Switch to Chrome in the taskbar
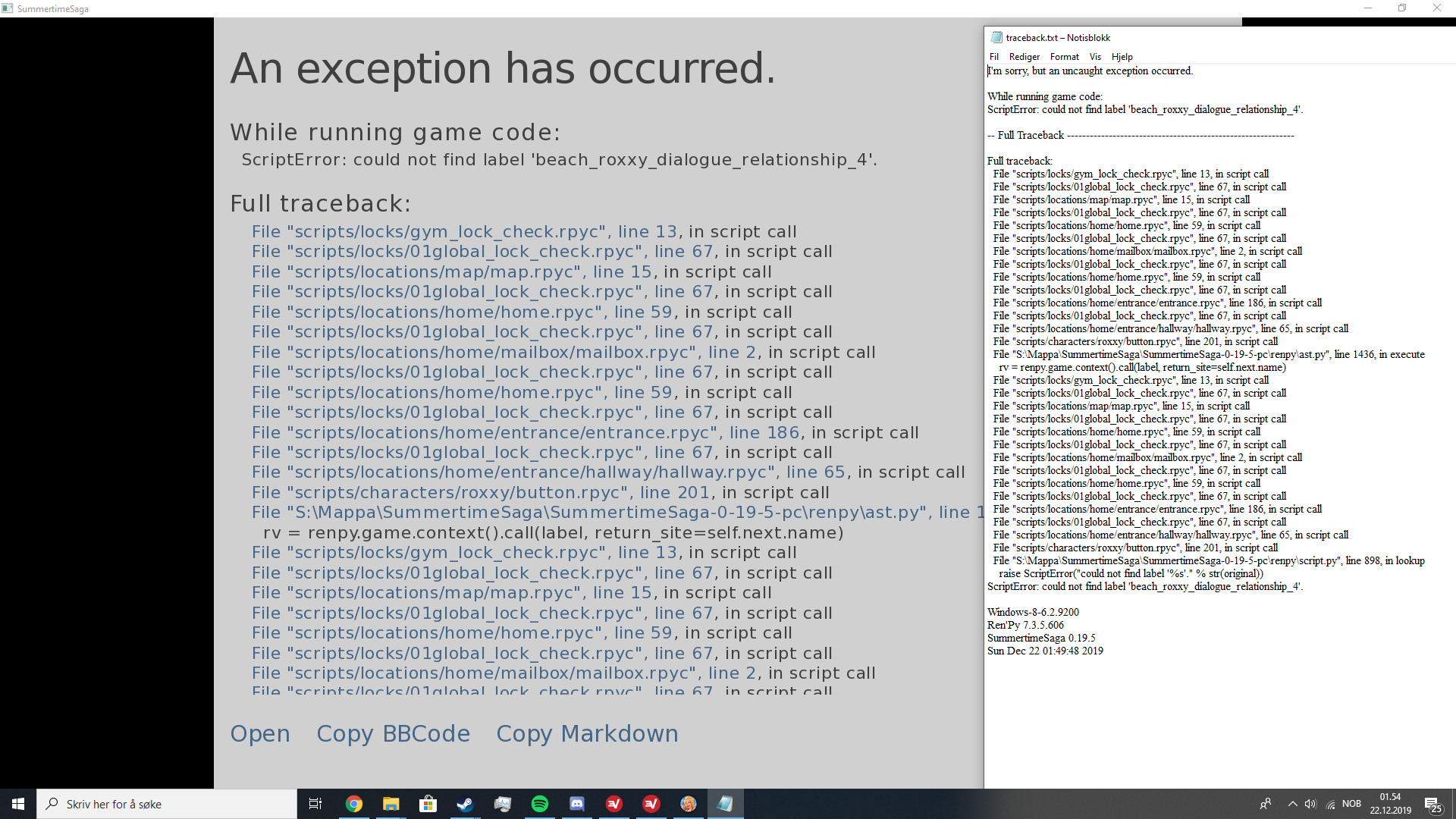The width and height of the screenshot is (1456, 819). 353,804
